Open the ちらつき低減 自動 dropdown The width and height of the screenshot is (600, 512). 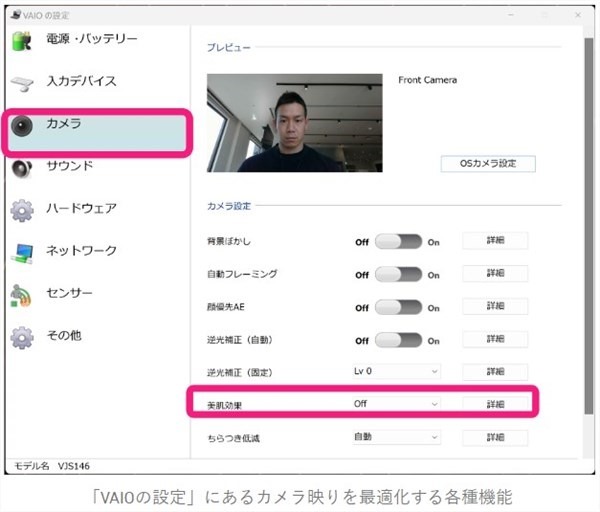[396, 437]
